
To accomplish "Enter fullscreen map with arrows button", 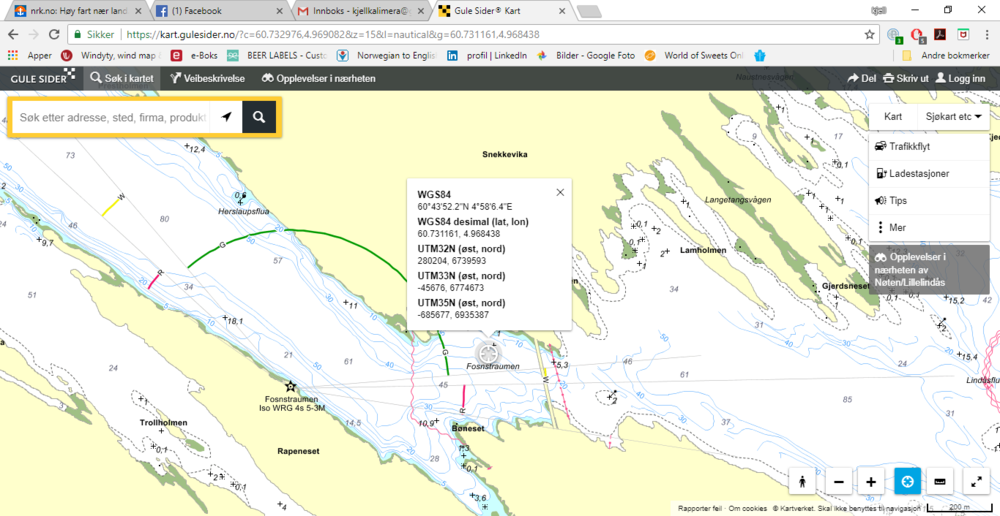I will pos(976,482).
